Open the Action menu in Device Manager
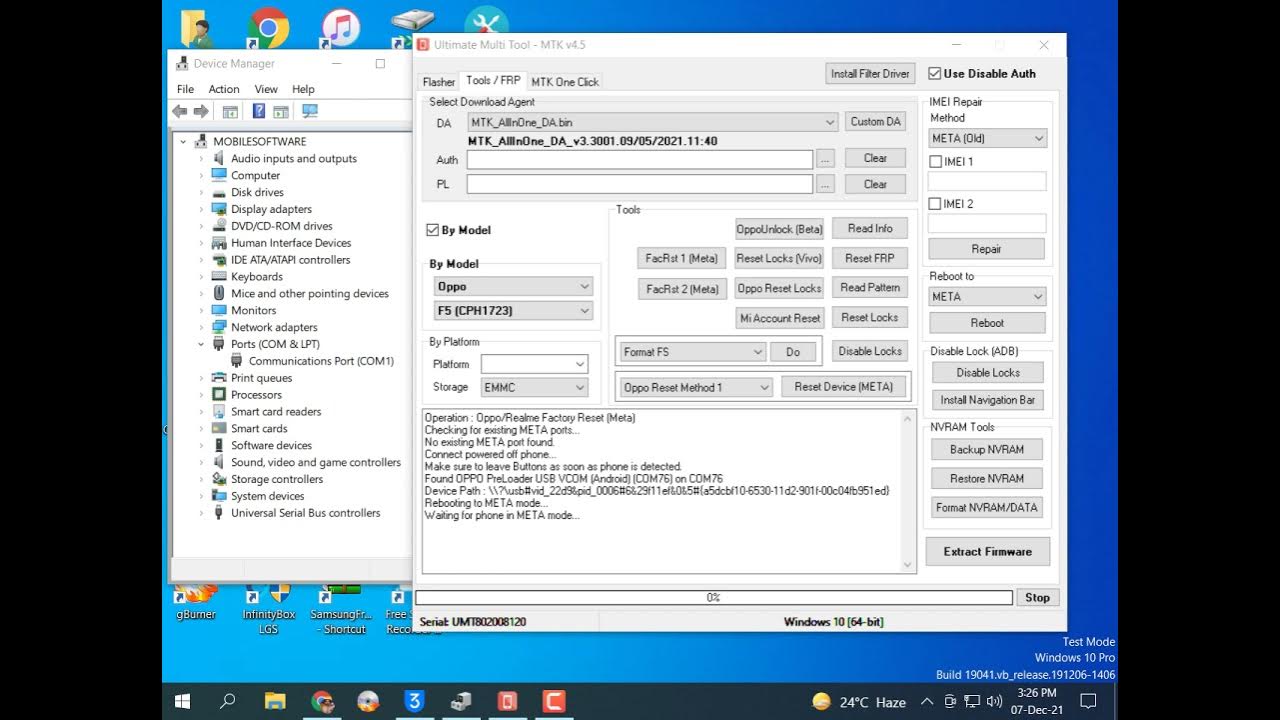 [x=224, y=89]
